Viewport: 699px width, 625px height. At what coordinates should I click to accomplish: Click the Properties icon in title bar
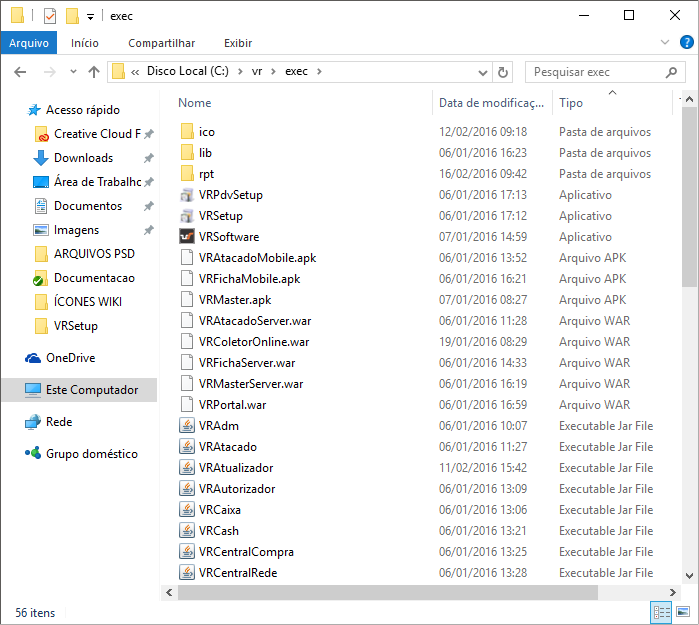click(x=50, y=16)
